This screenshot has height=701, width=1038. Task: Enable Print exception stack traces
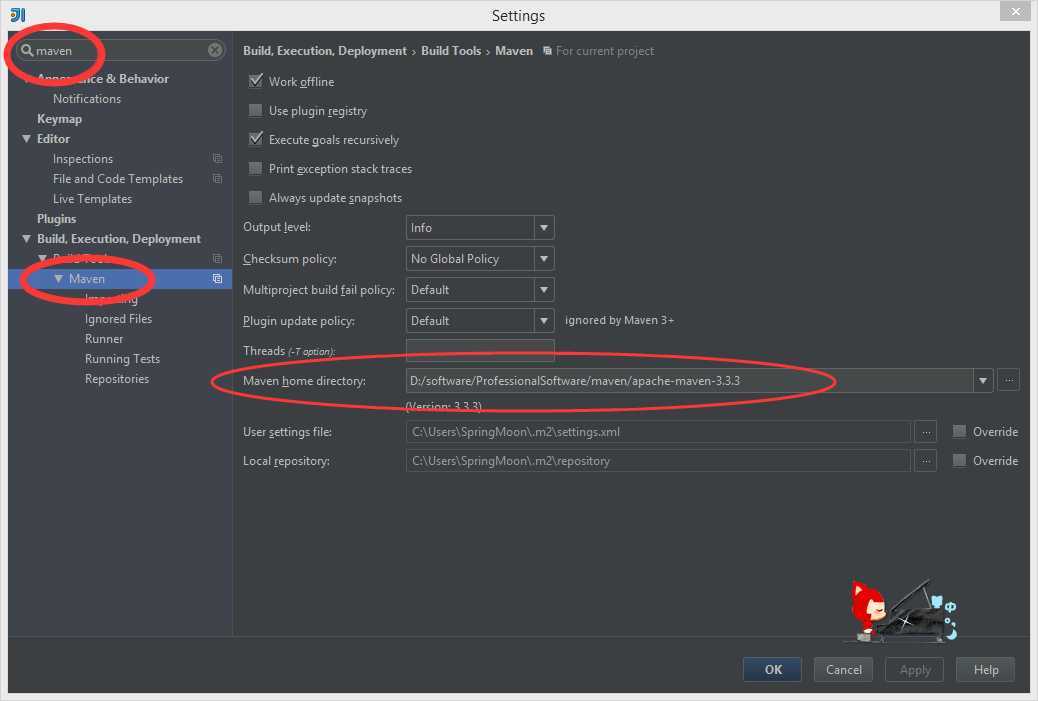pos(256,168)
